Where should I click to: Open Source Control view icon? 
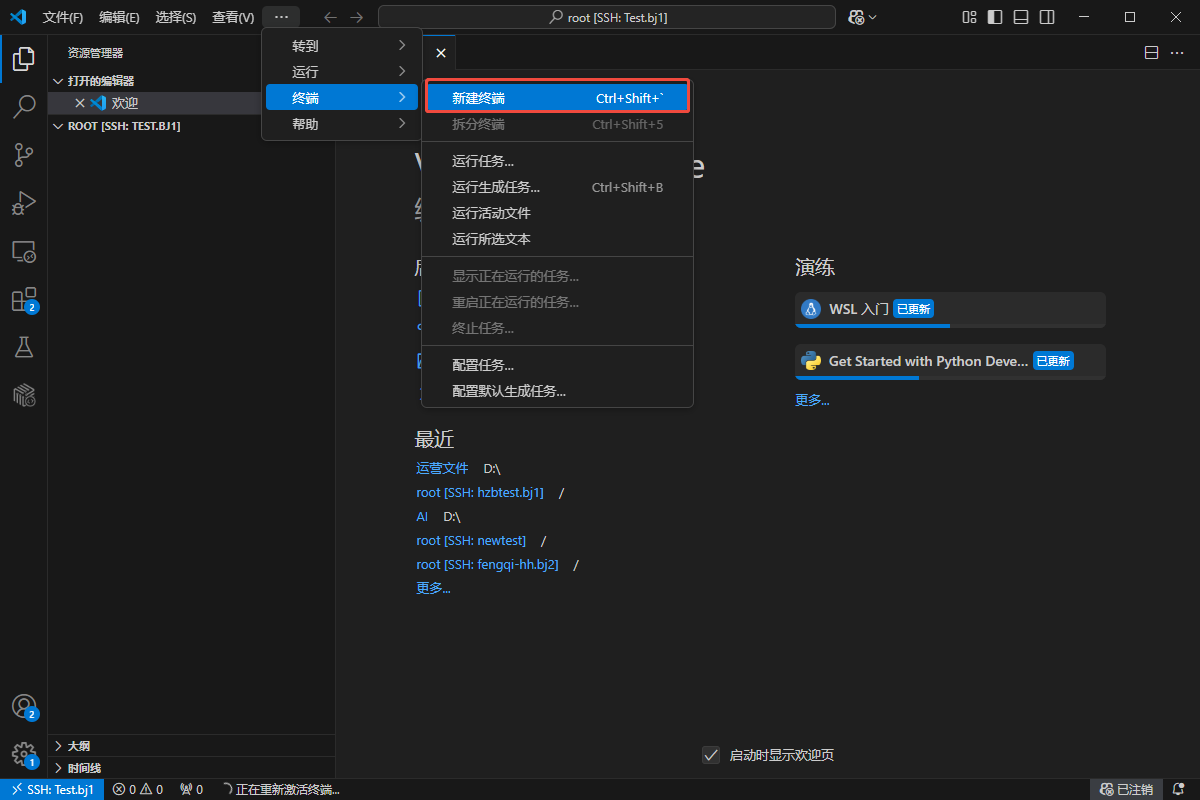[24, 154]
